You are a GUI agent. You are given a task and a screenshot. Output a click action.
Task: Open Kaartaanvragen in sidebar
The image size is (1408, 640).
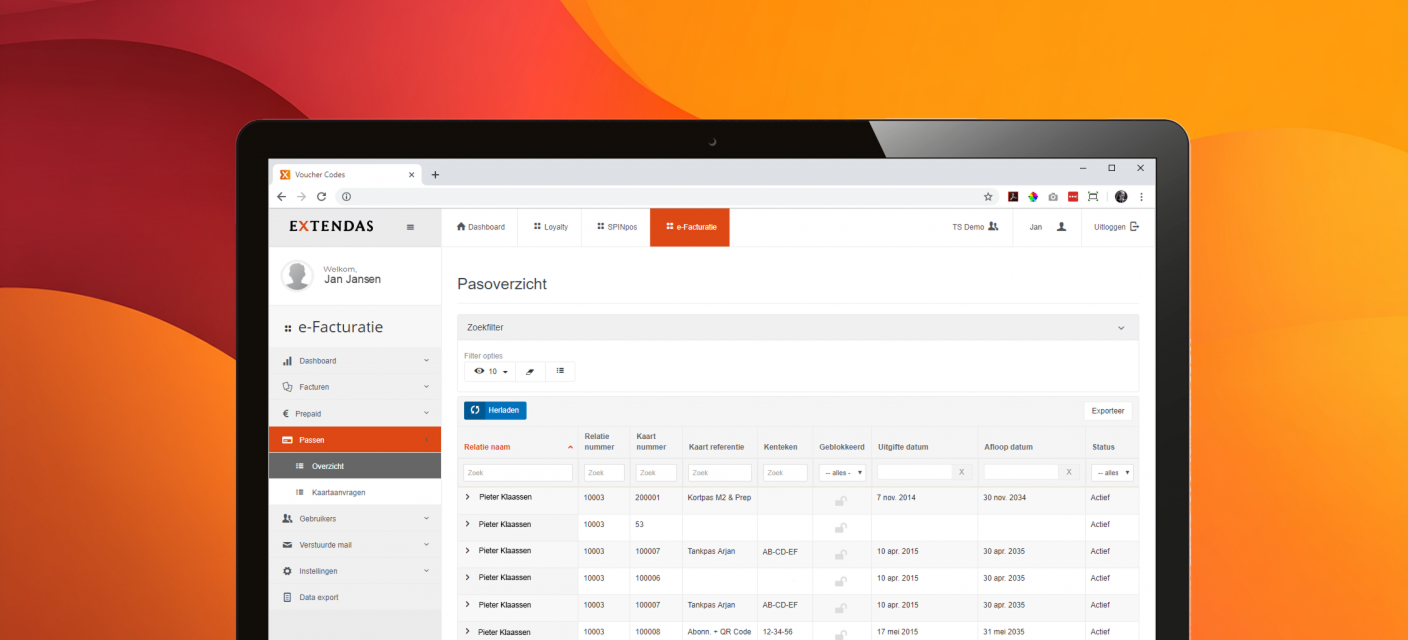pyautogui.click(x=355, y=492)
